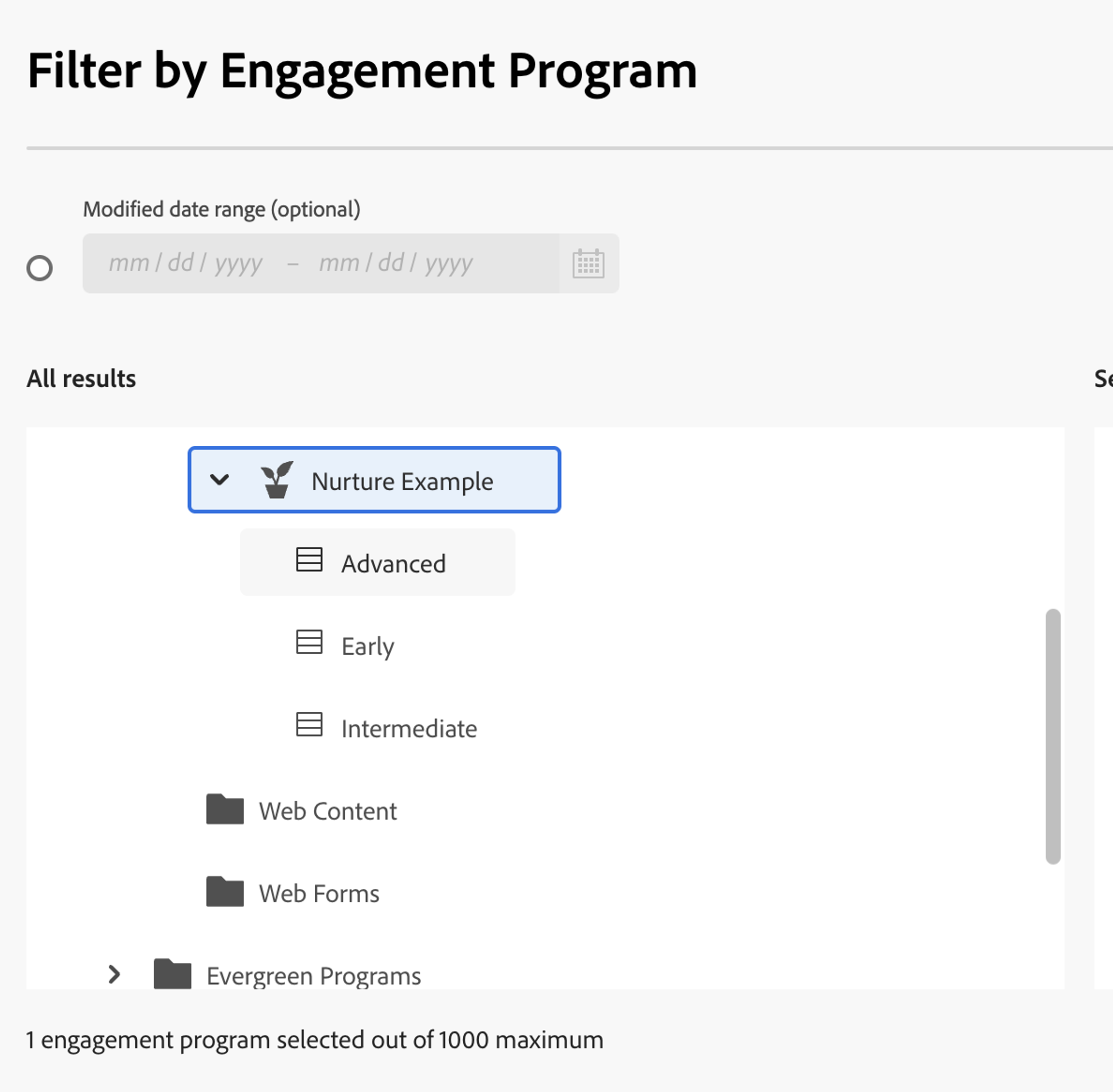
Task: Click the Web Forms folder icon
Action: point(224,892)
